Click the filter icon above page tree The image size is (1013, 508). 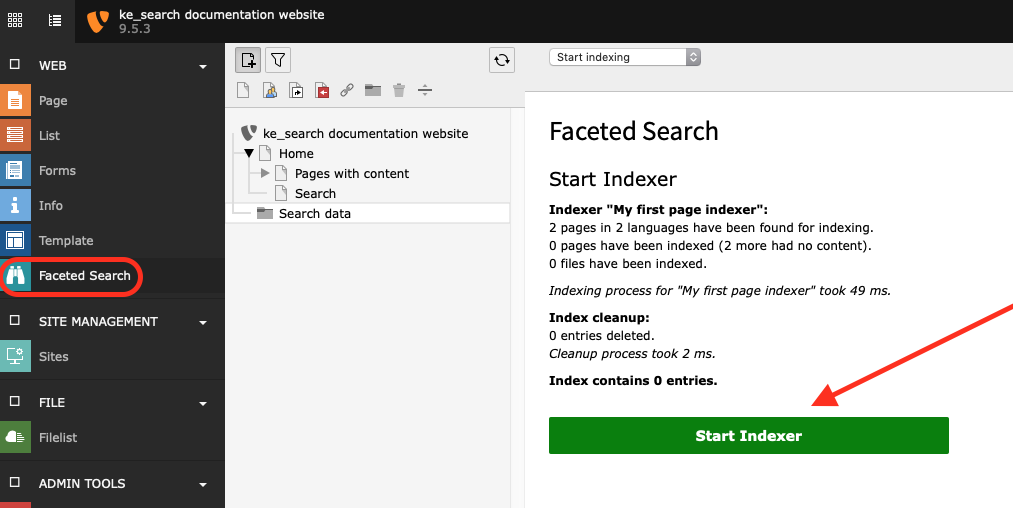coord(278,60)
